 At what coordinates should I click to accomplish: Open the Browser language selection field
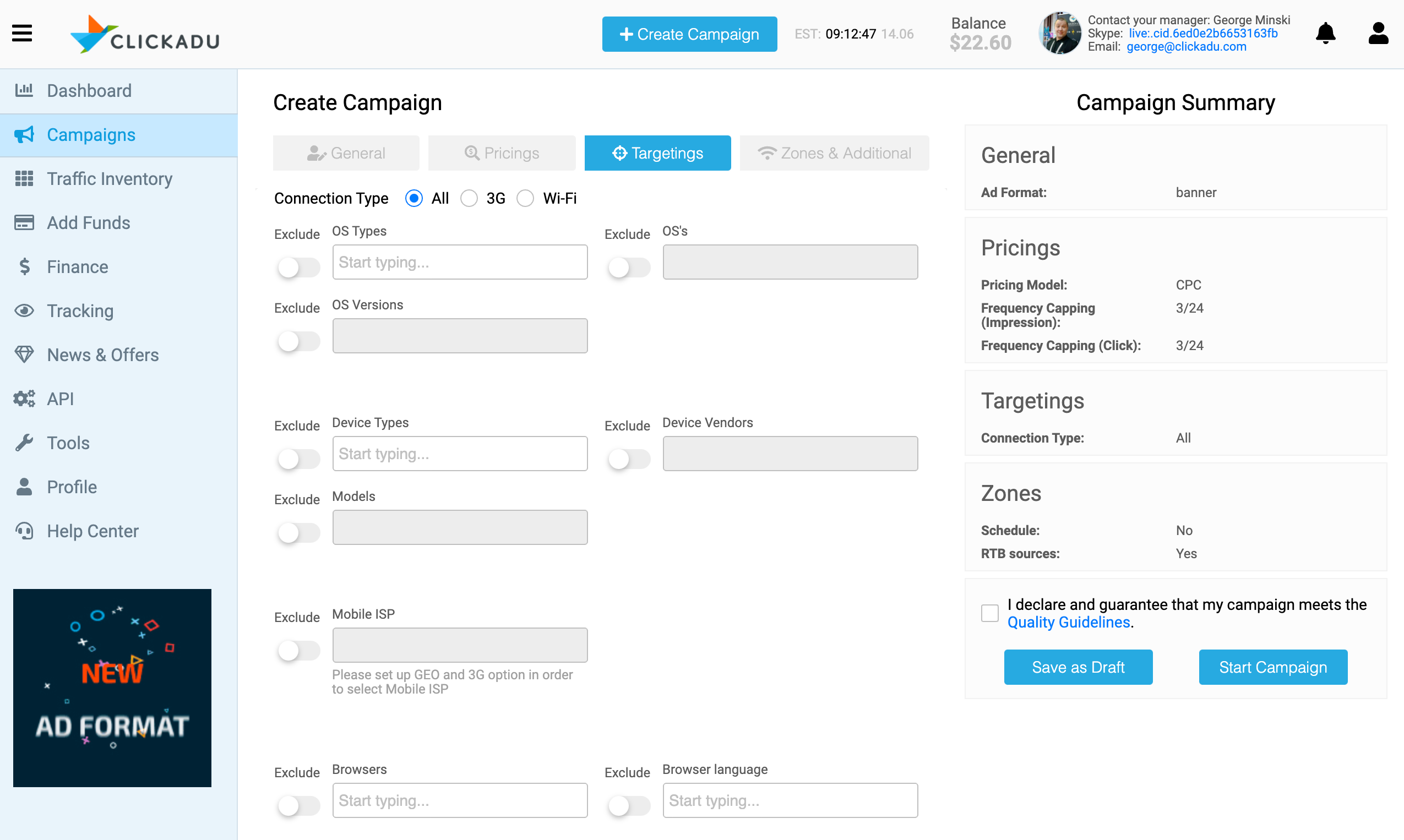click(790, 800)
